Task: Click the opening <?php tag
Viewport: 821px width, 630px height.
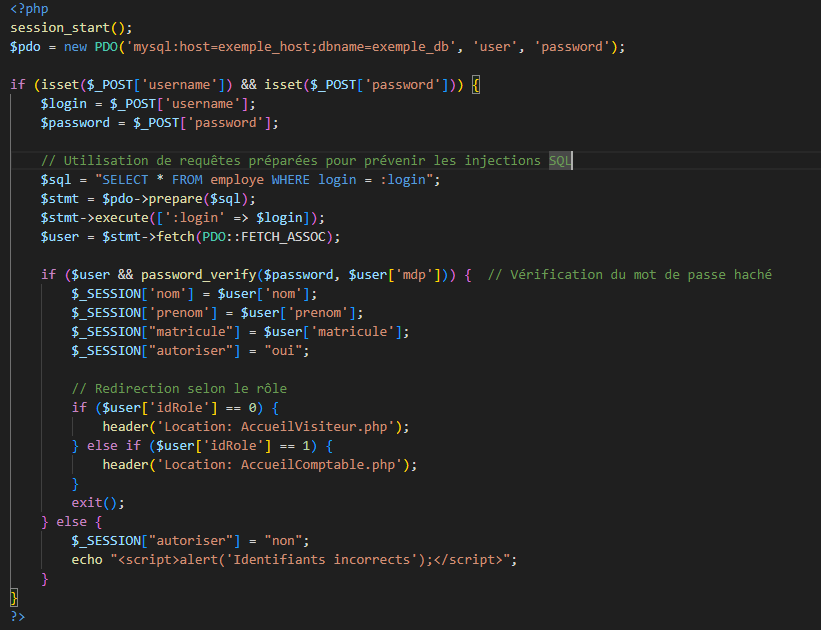Action: click(x=29, y=9)
